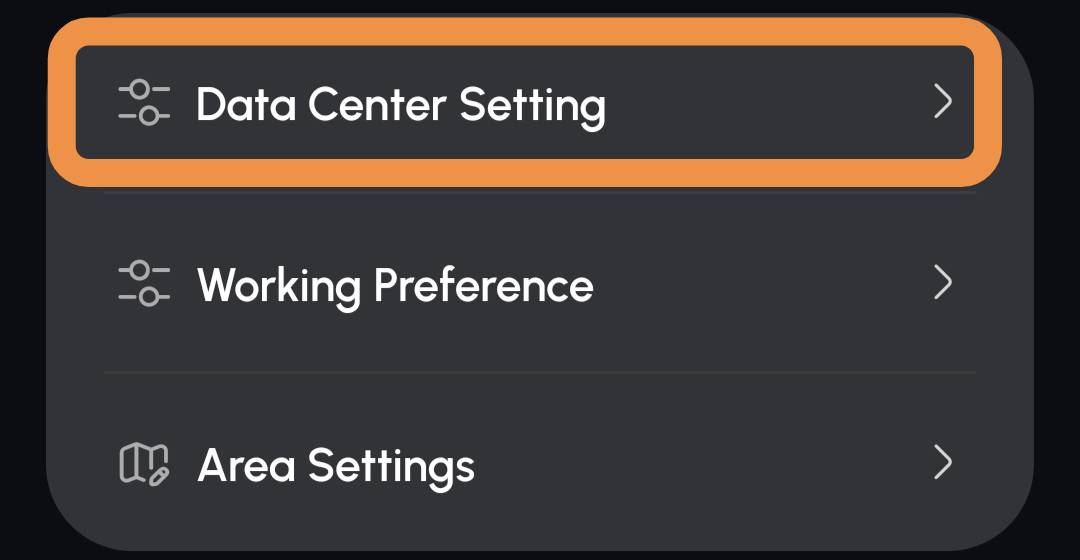Choose the Area Settings menu entry
This screenshot has width=1080, height=560.
point(540,462)
